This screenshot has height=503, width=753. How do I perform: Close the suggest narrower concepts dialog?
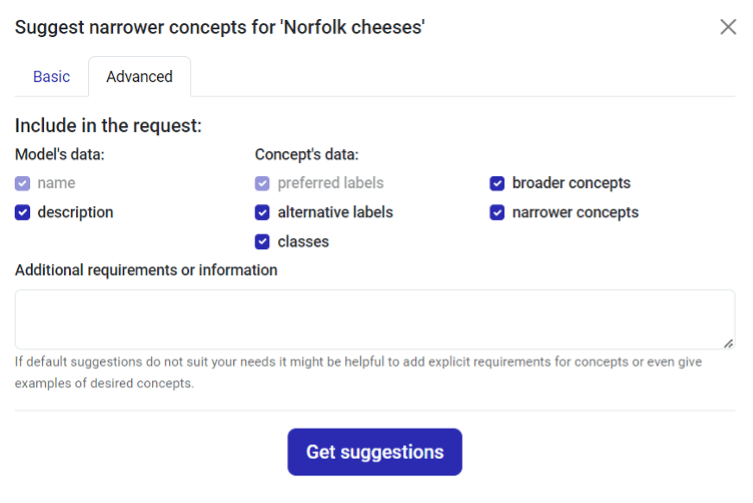coord(728,27)
